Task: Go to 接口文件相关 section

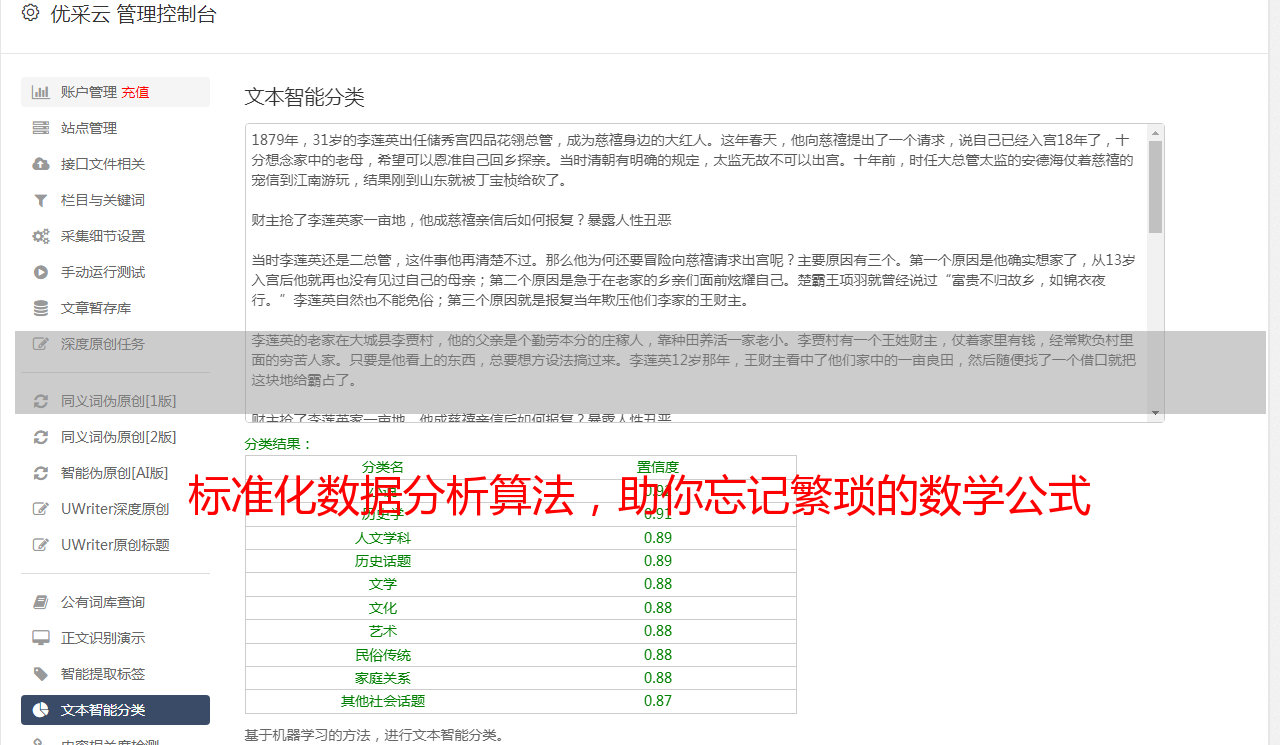Action: (115, 164)
